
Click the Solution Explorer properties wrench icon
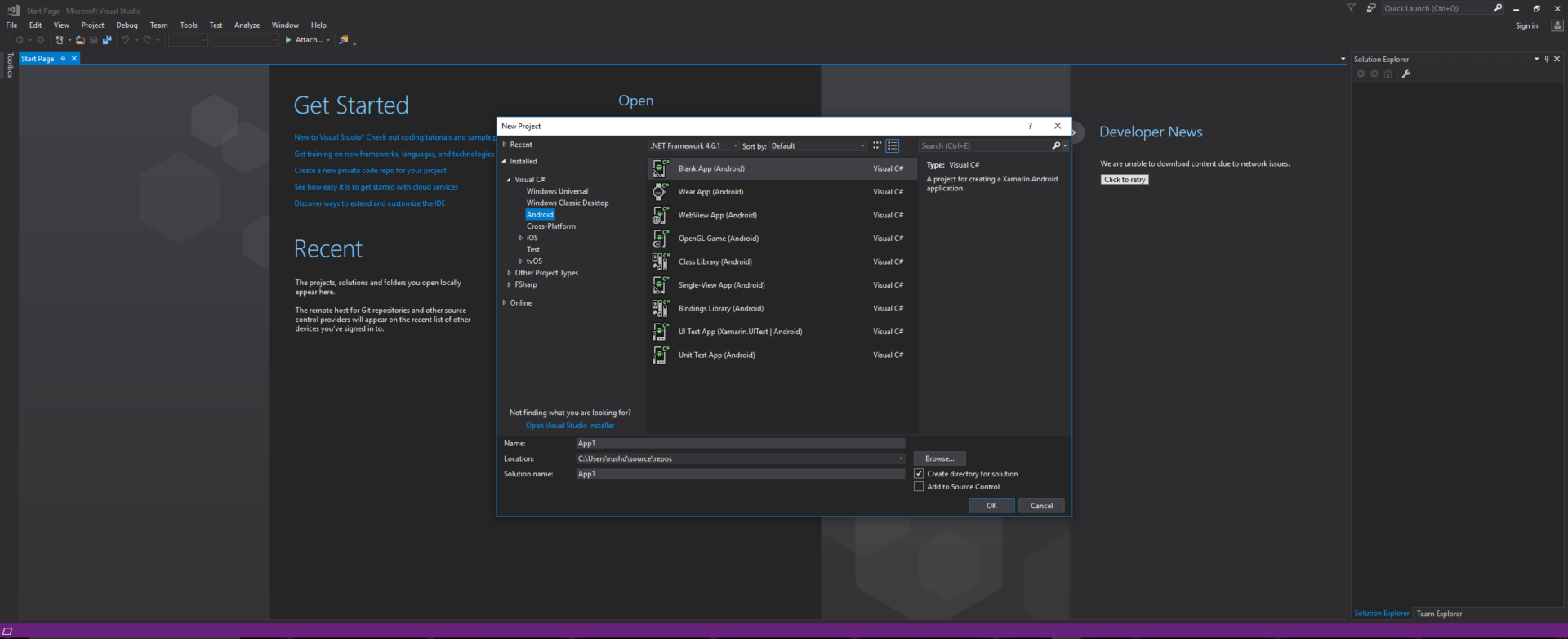point(1405,74)
